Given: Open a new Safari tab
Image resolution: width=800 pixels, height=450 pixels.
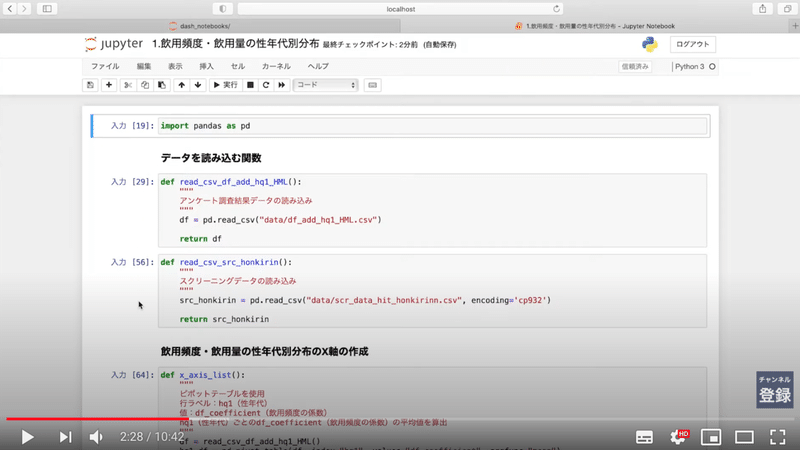Looking at the screenshot, I should pyautogui.click(x=794, y=26).
